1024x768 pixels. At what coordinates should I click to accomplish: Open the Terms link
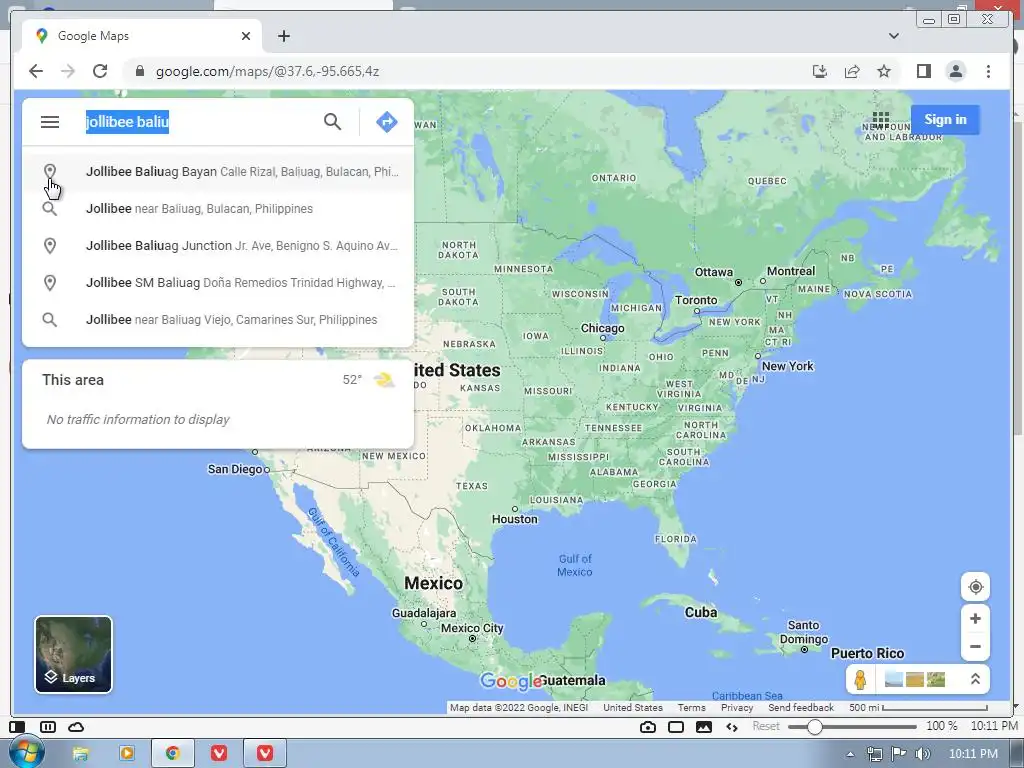pyautogui.click(x=691, y=708)
